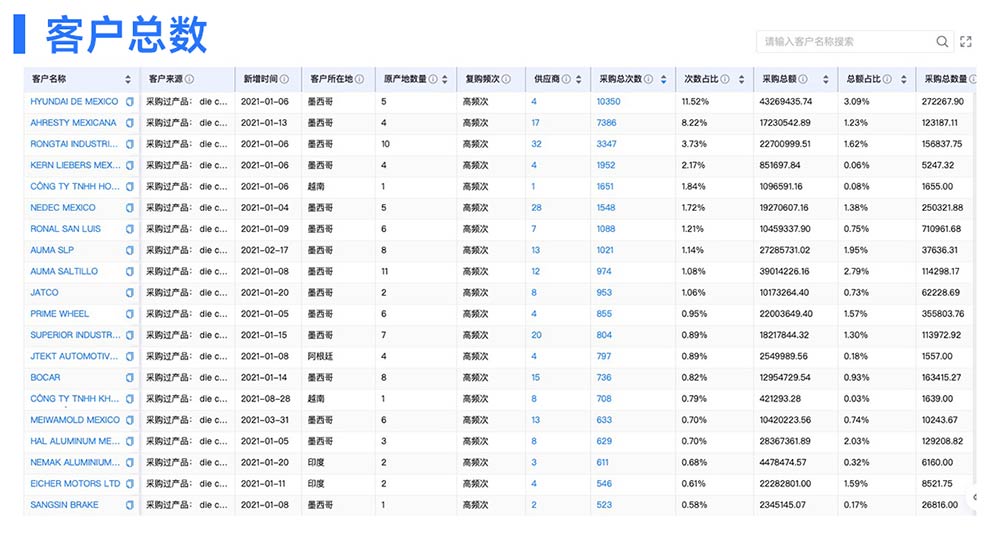Screen dimensions: 1000x540
Task: Open HYUNDAI DE MEXICO customer link
Action: pos(74,101)
